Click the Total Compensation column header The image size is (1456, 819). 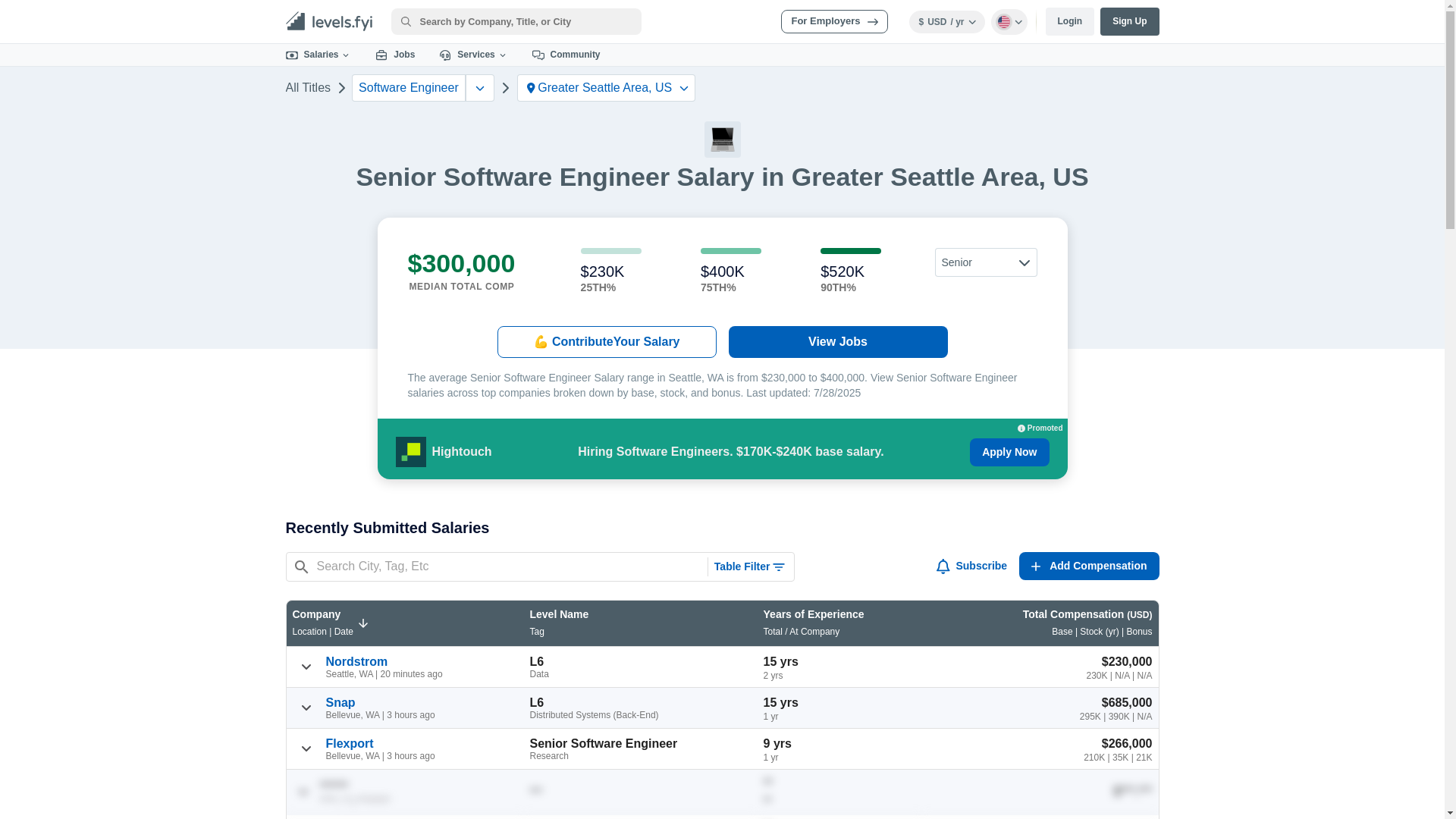[1087, 614]
